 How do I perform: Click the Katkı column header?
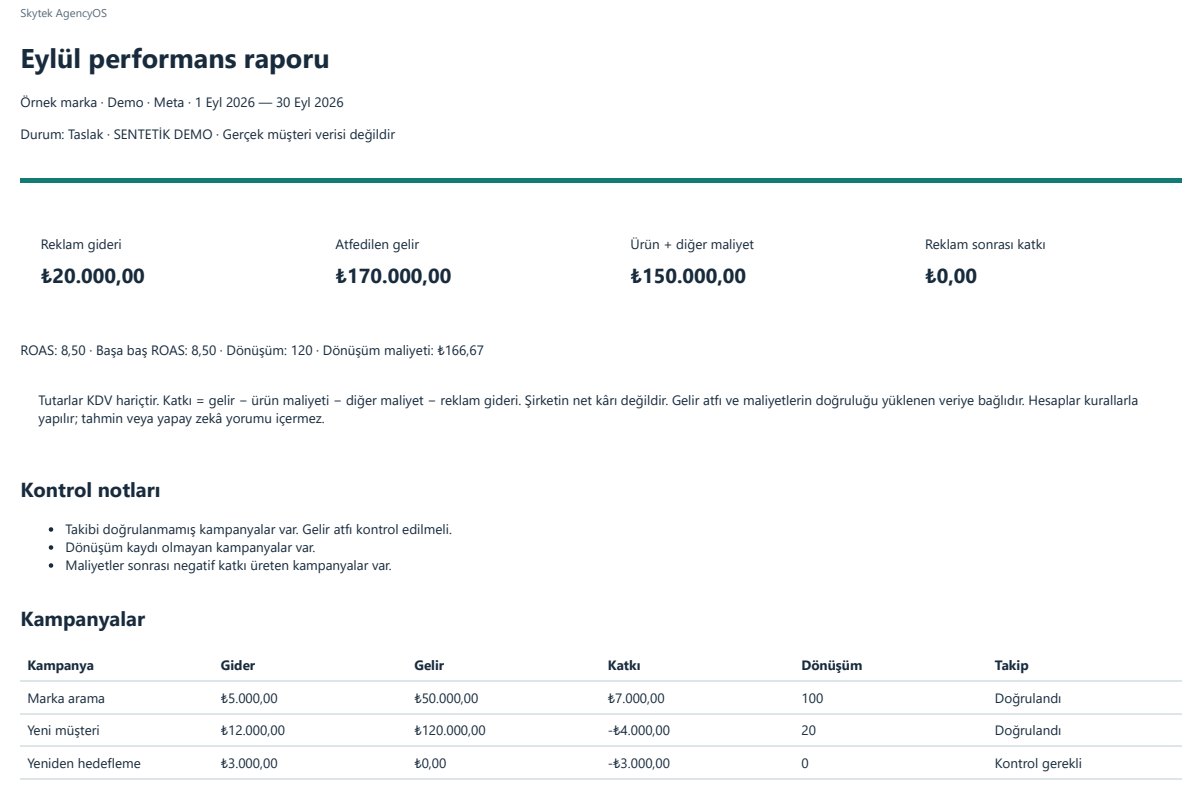(624, 665)
